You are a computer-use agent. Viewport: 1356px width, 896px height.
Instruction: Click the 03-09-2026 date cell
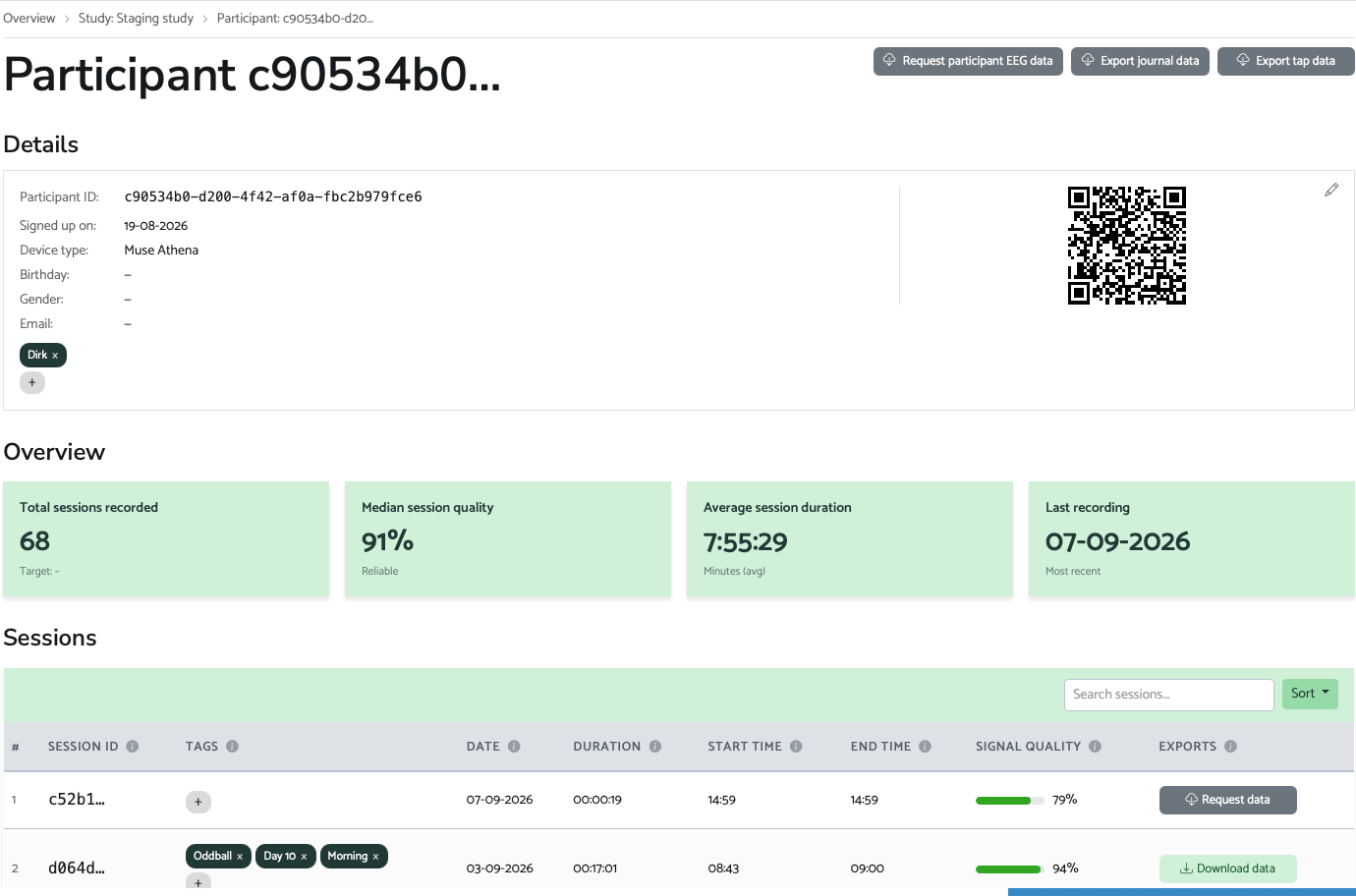499,868
